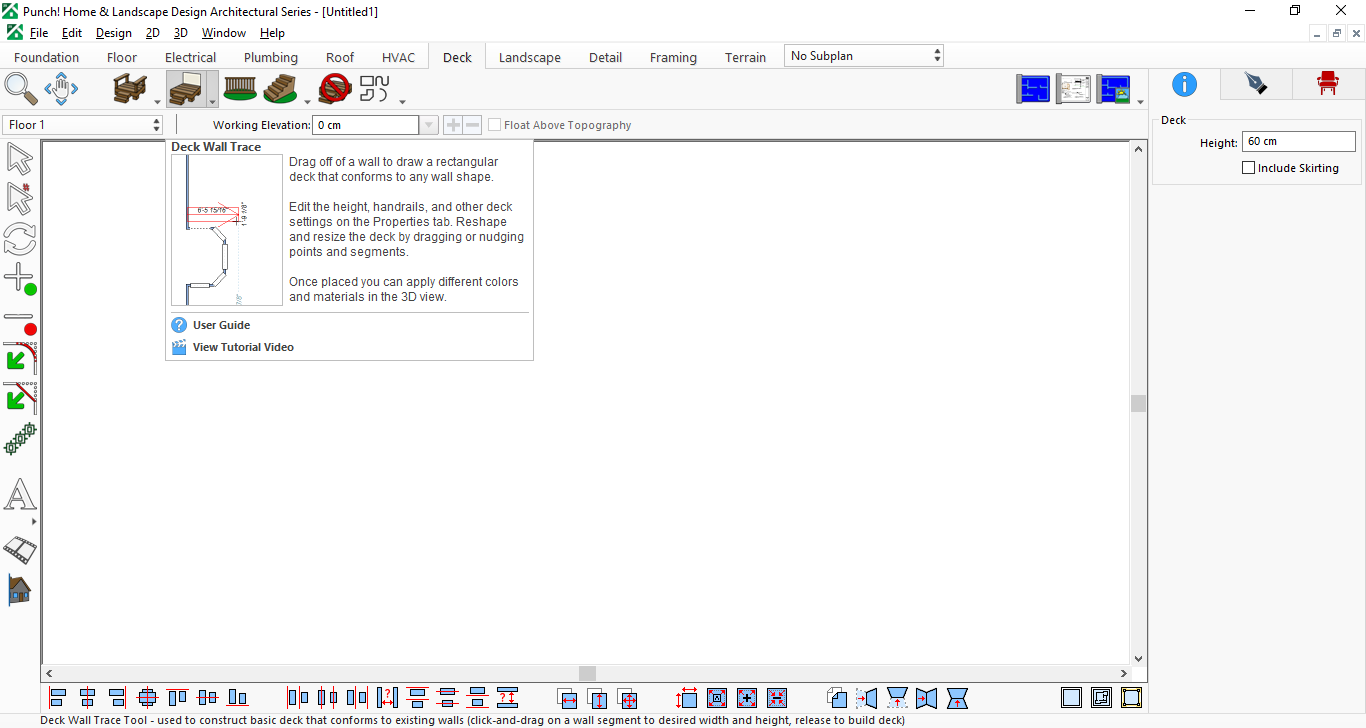Click the vertical scrollbar thumb
The image size is (1366, 728).
1138,403
